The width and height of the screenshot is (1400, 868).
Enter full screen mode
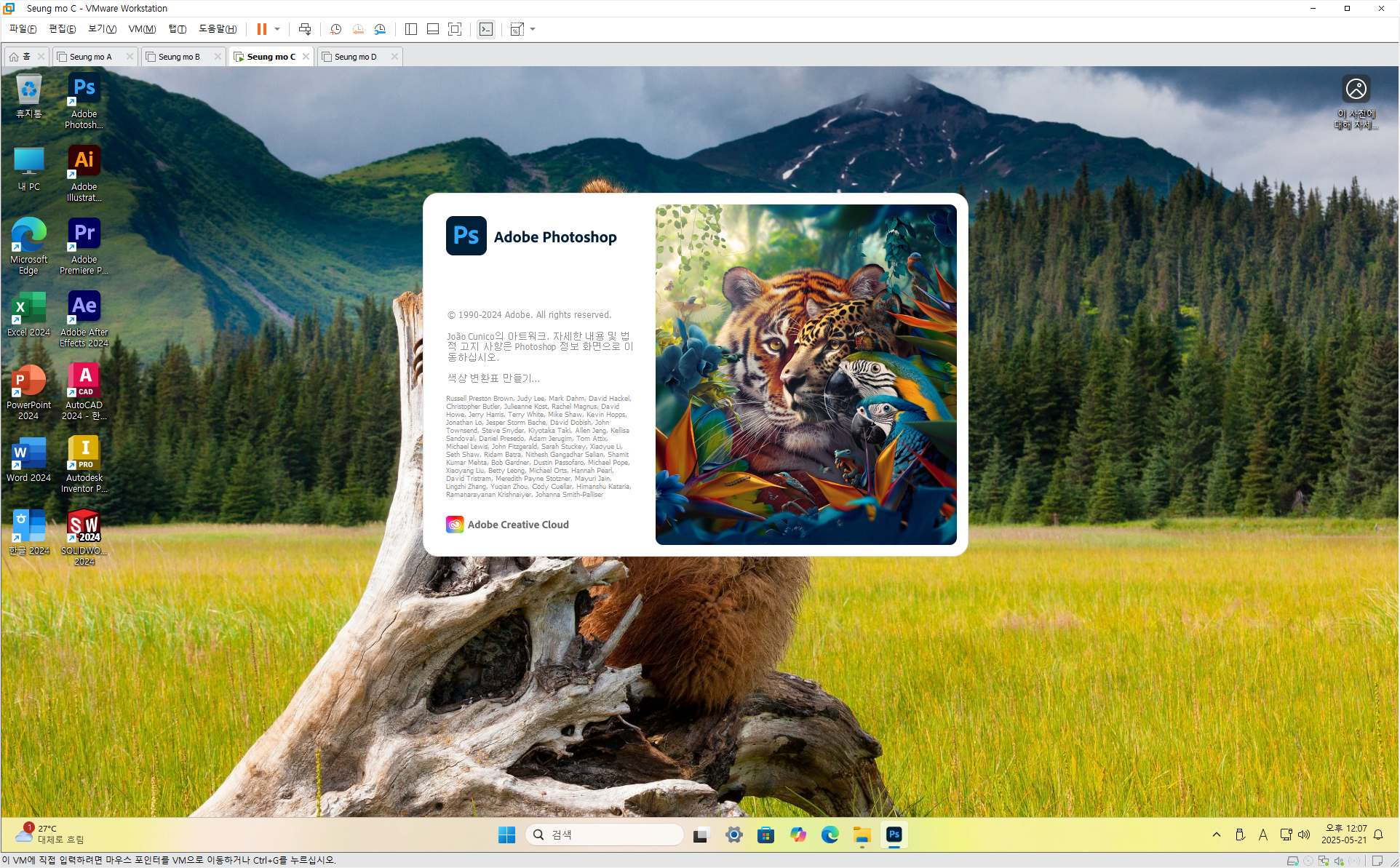pyautogui.click(x=455, y=29)
